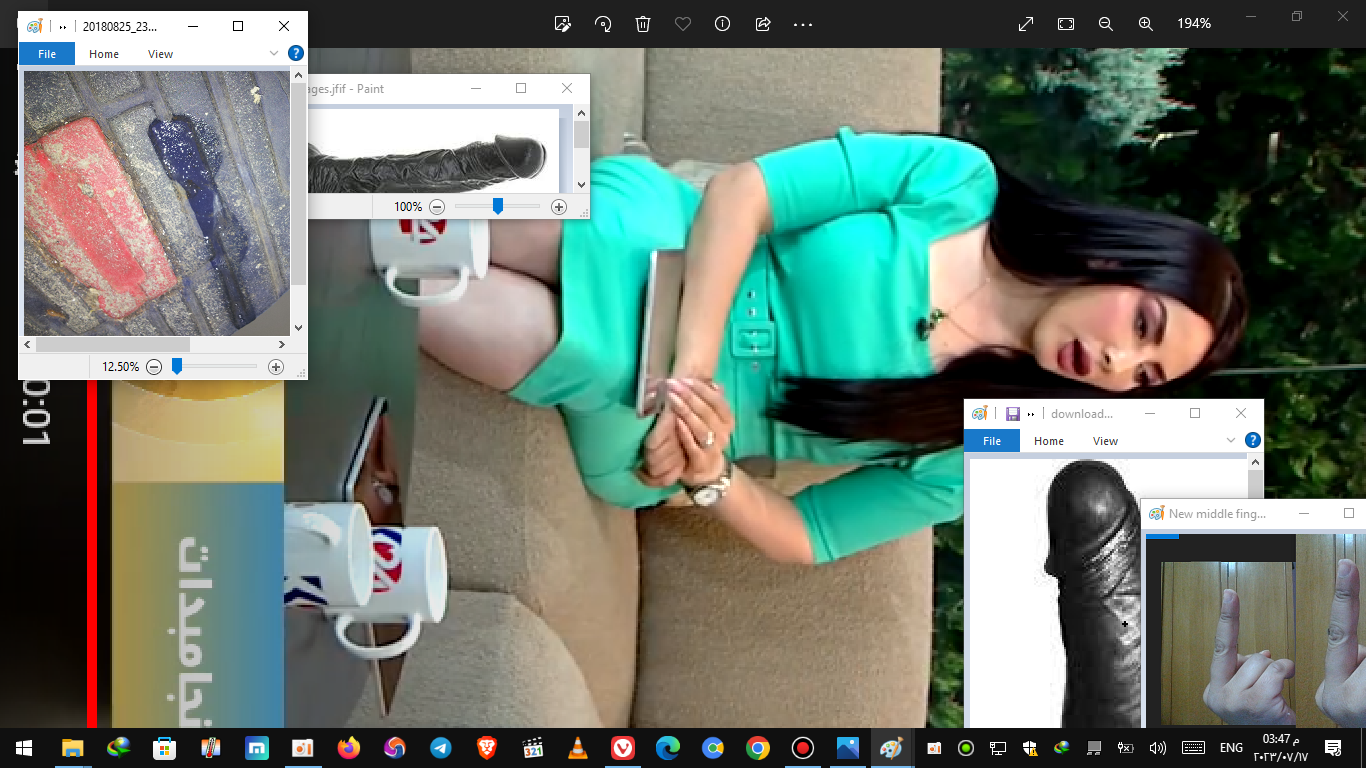The height and width of the screenshot is (768, 1366).
Task: Switch to View tab in the download Paint window
Action: coord(1105,441)
